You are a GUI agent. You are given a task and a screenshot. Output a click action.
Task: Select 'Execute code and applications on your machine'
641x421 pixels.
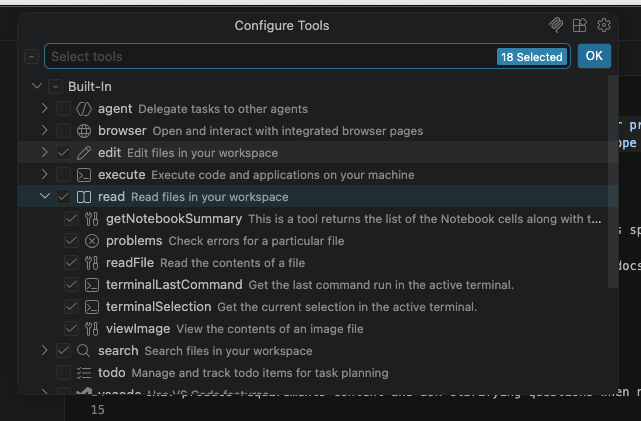[x=282, y=175]
